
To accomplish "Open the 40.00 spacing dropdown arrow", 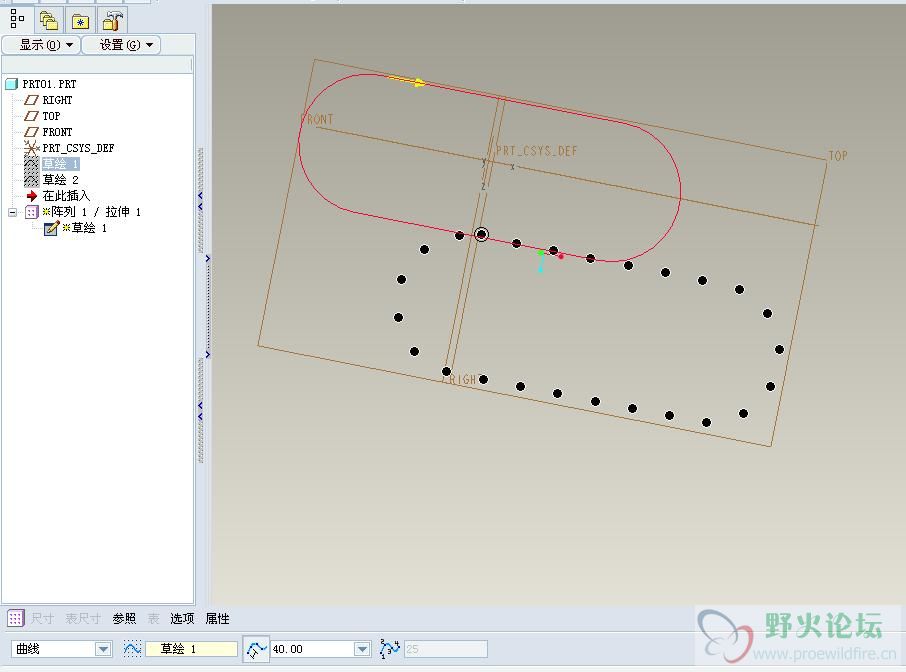I will point(362,649).
